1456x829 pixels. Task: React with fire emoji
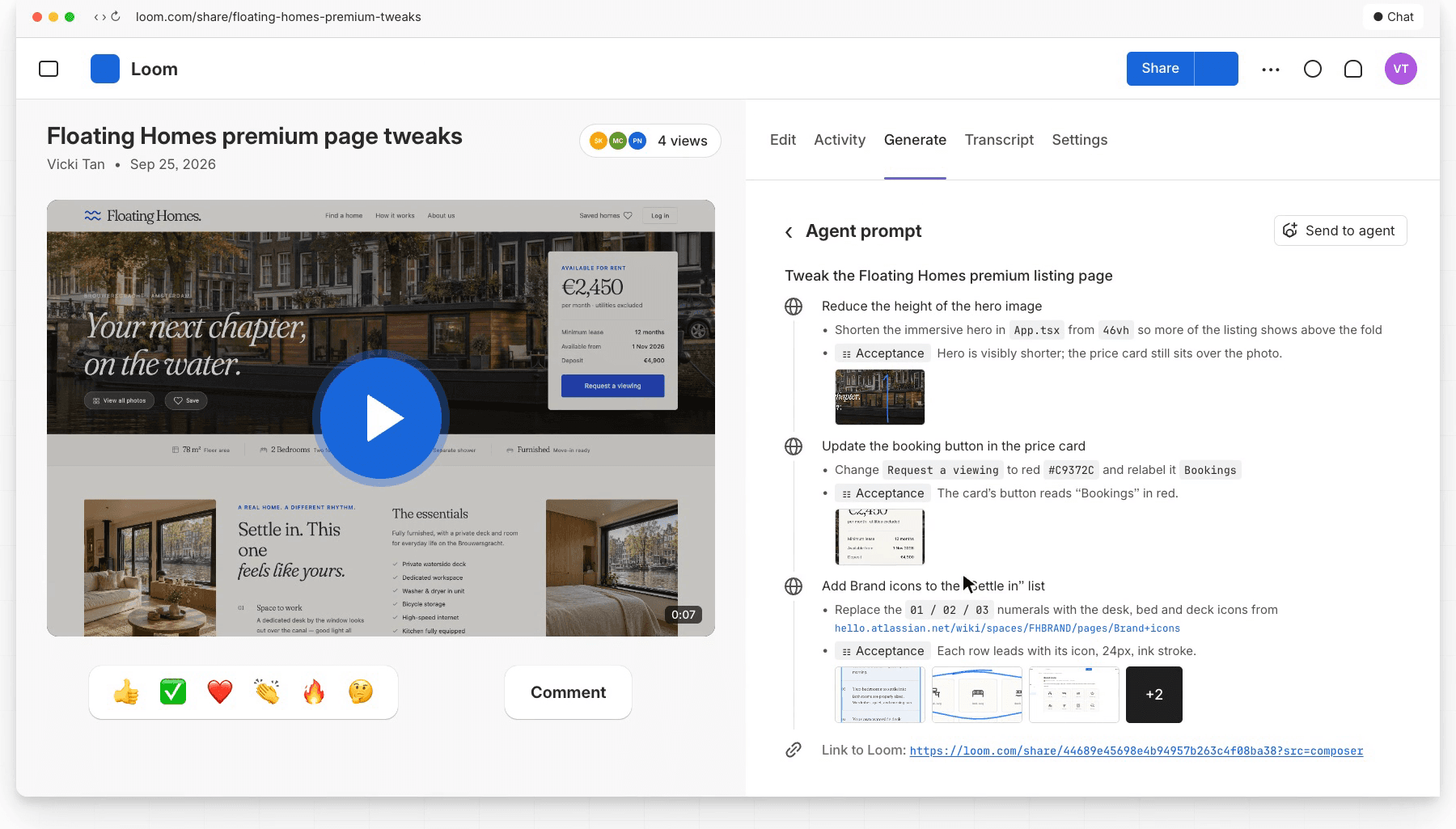[314, 692]
